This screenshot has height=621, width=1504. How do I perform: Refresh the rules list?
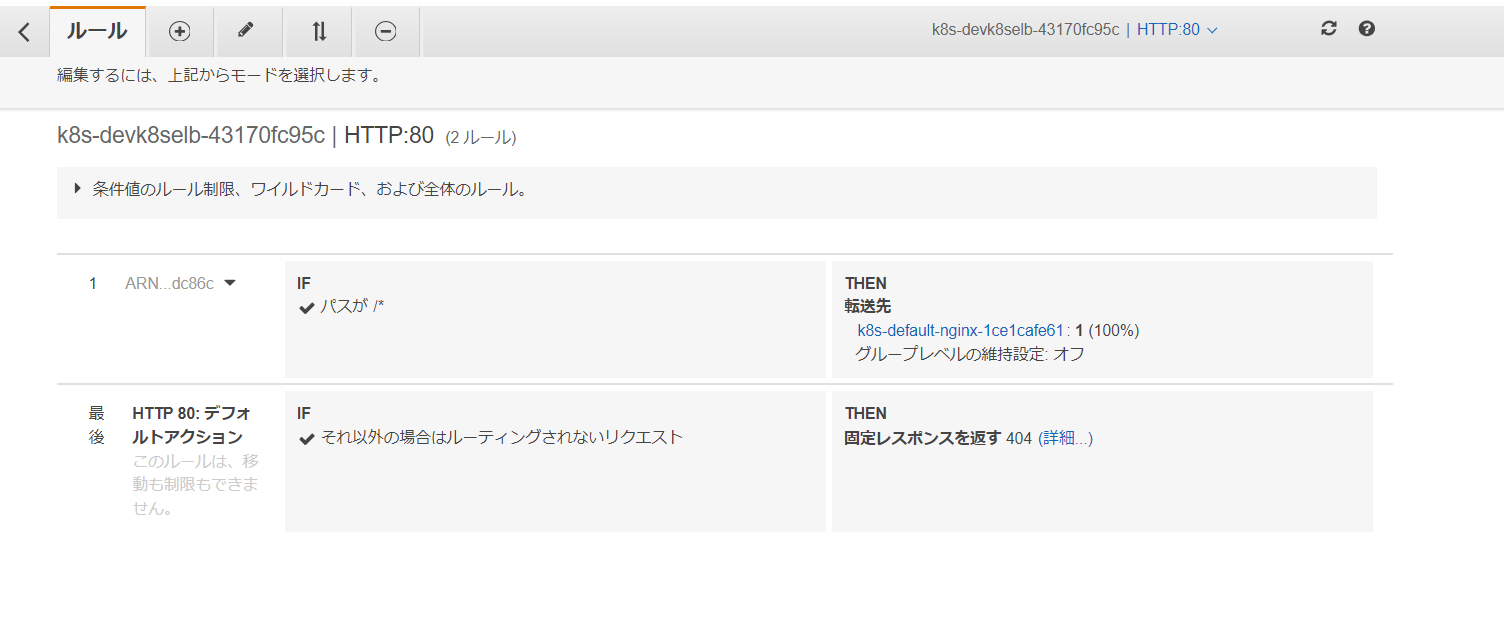point(1328,29)
